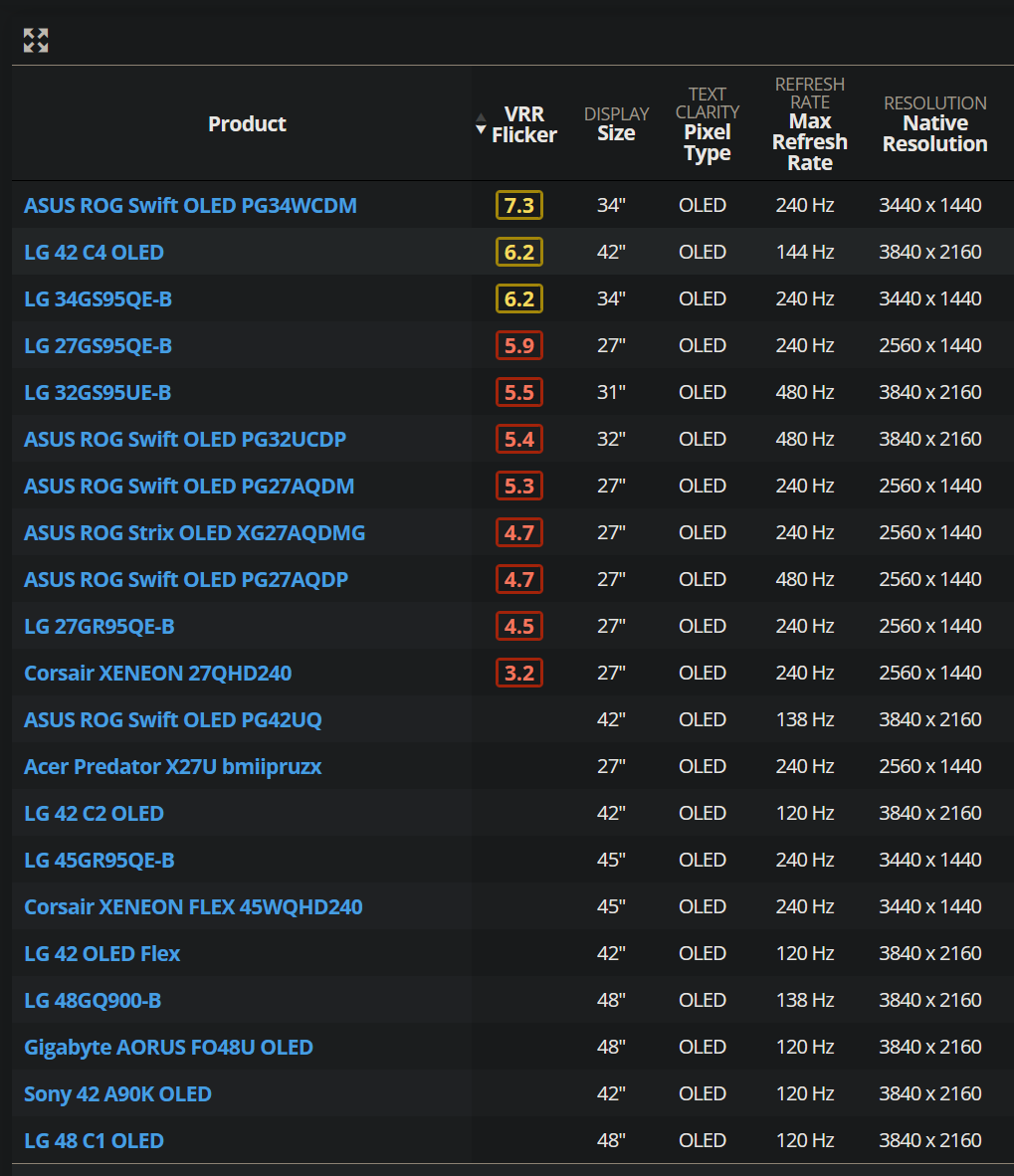This screenshot has height=1176, width=1014.
Task: Select 31" size cell
Action: coord(611,392)
